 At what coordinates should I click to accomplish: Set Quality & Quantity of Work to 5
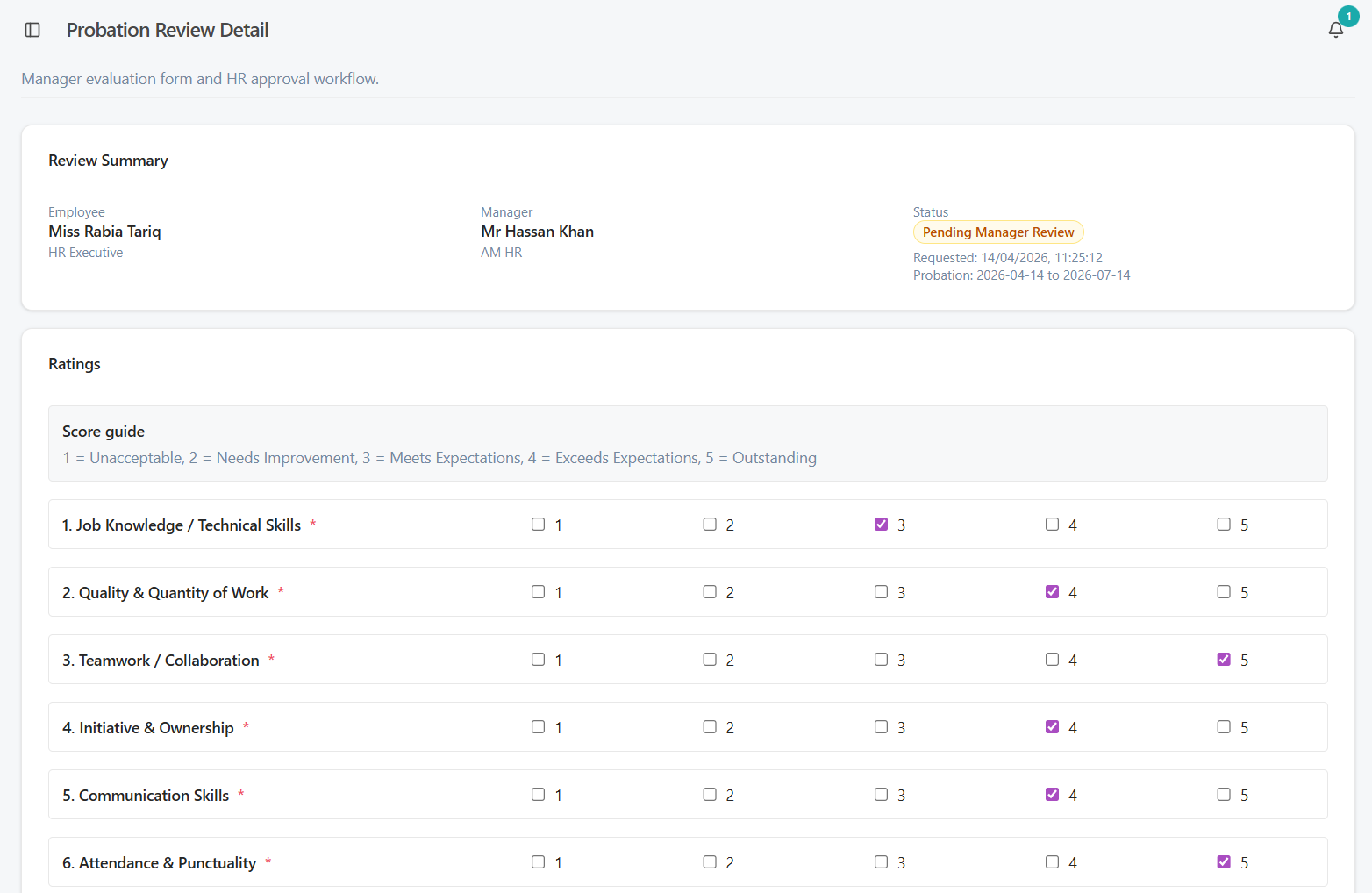[x=1224, y=592]
